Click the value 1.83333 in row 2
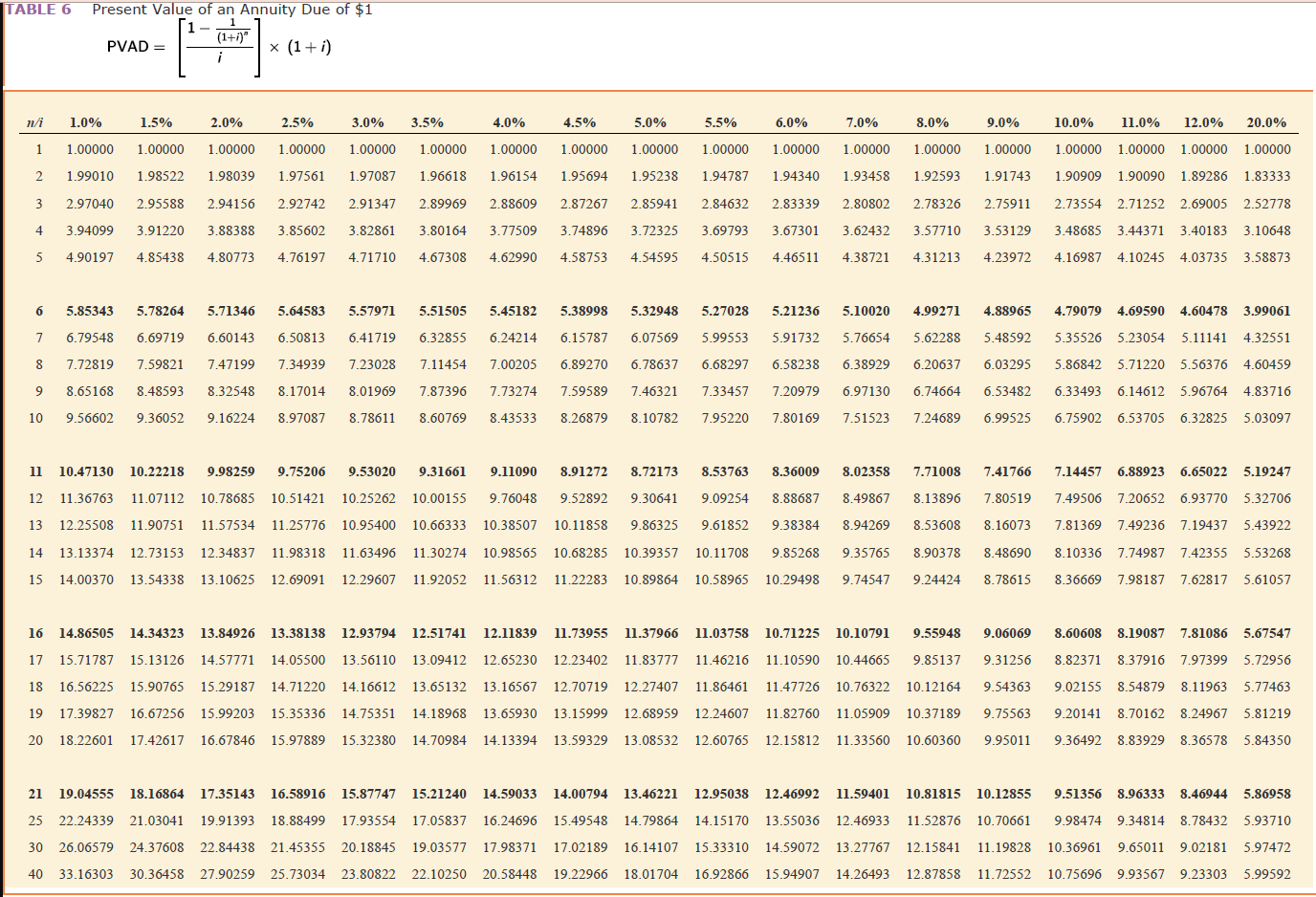This screenshot has width=1316, height=897. [x=1267, y=177]
